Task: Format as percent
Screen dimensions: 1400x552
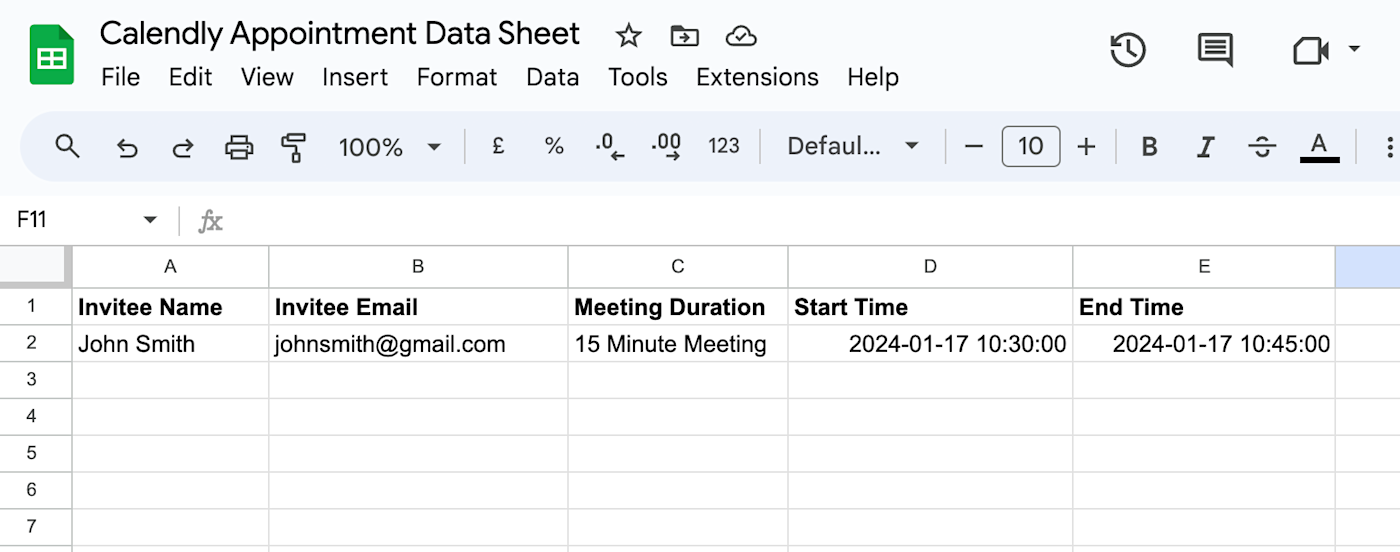Action: pyautogui.click(x=554, y=147)
